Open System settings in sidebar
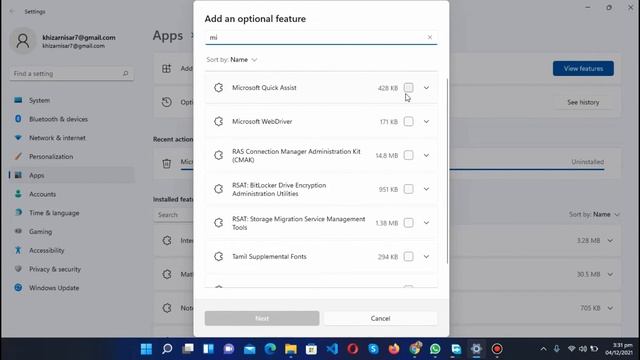 pos(71,100)
